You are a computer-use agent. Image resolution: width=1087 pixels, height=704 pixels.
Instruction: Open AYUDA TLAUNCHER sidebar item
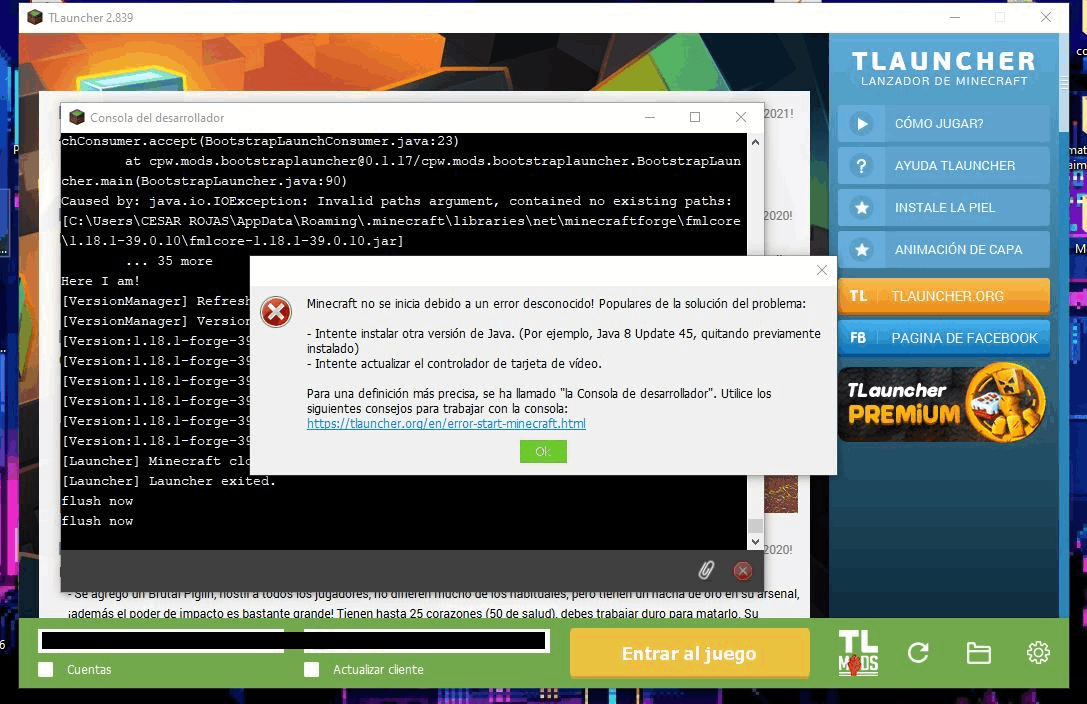[943, 166]
